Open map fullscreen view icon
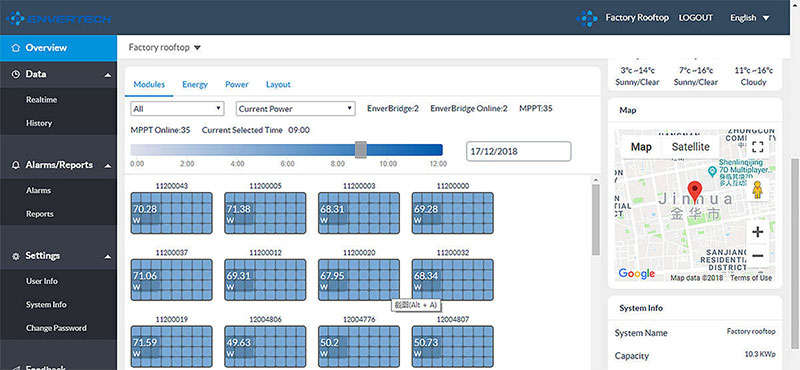 758,147
